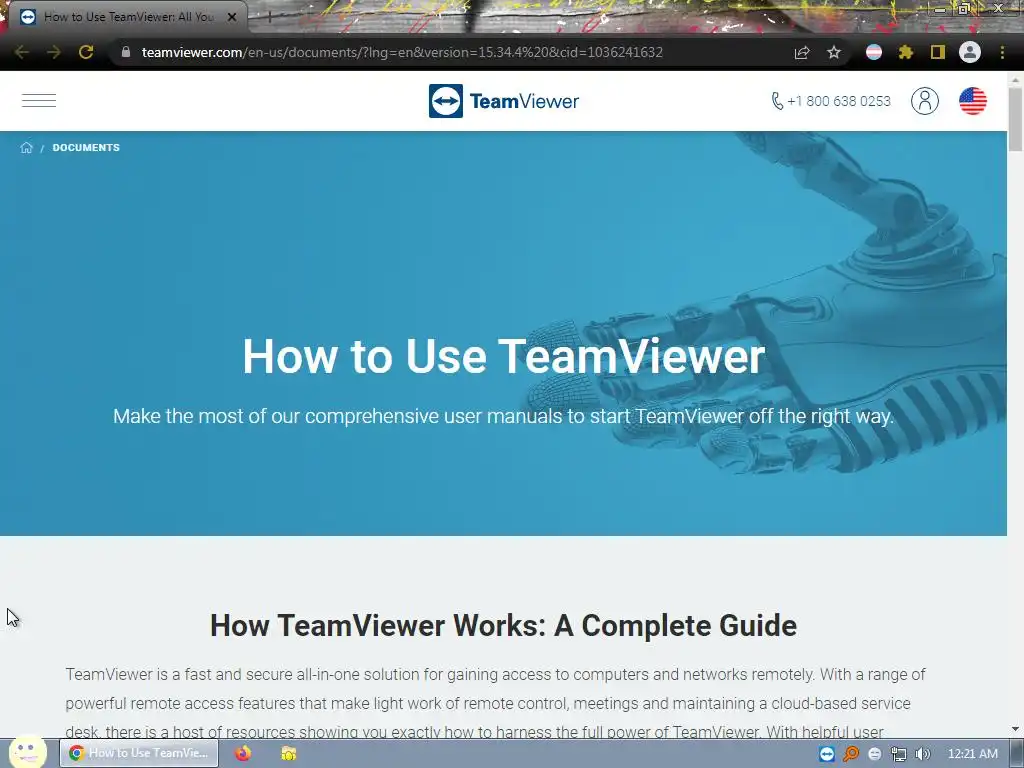Open the network tray icon
The image size is (1024, 768).
[x=899, y=754]
